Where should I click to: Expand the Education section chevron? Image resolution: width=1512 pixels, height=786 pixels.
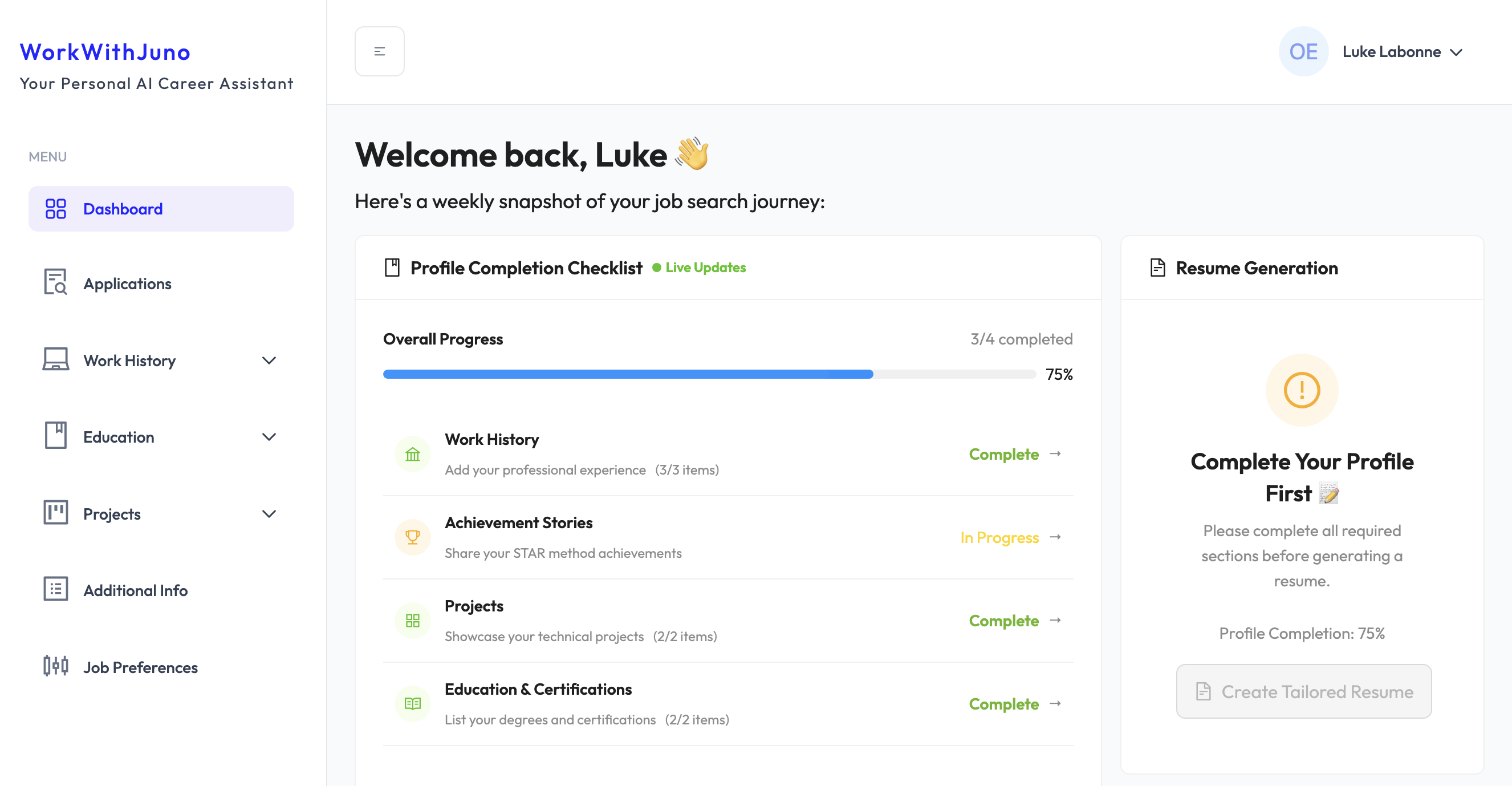[x=270, y=437]
